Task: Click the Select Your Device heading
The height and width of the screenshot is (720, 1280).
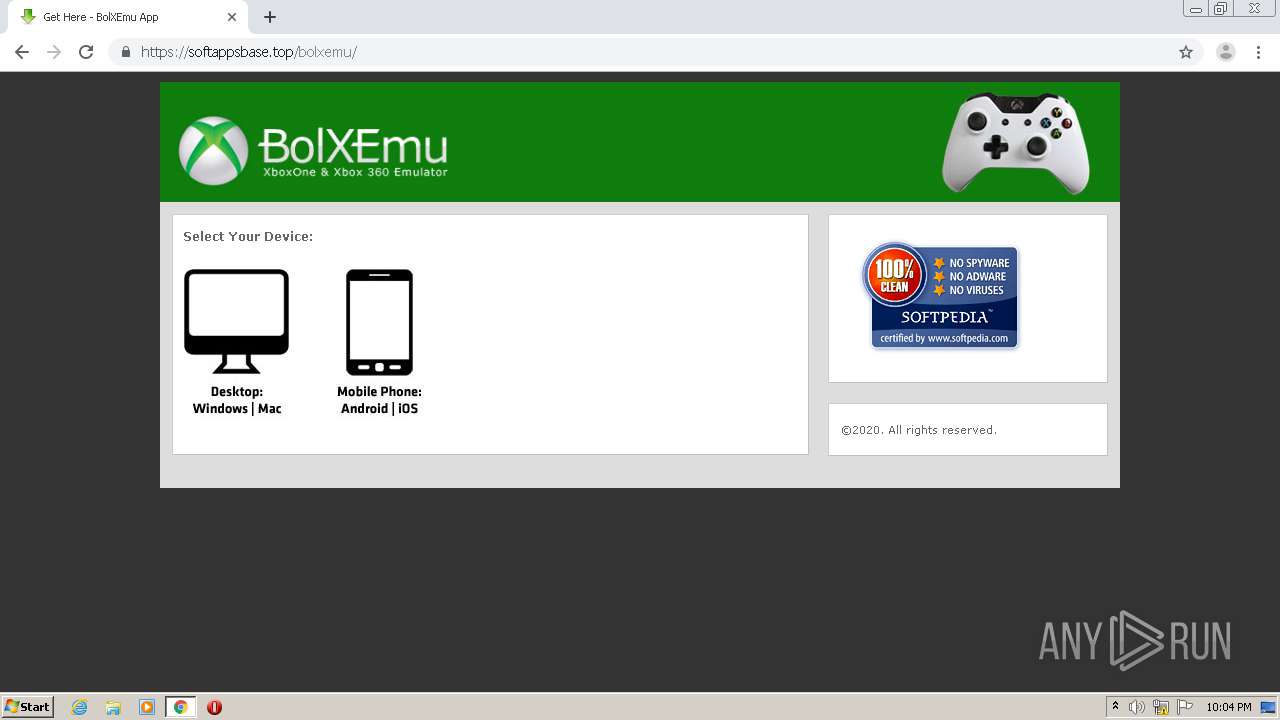Action: pos(248,237)
